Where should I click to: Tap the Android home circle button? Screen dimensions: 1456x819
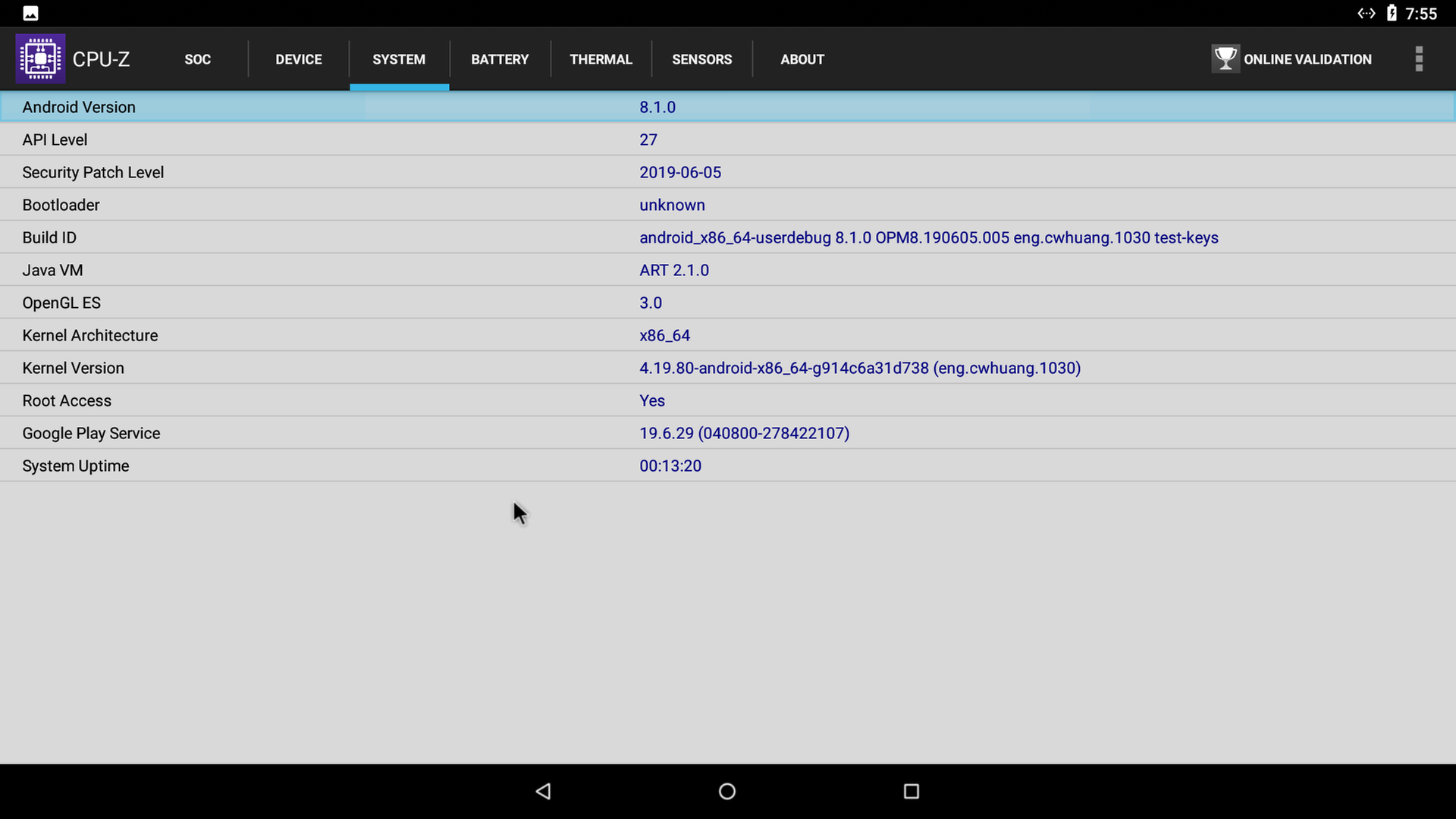[727, 791]
